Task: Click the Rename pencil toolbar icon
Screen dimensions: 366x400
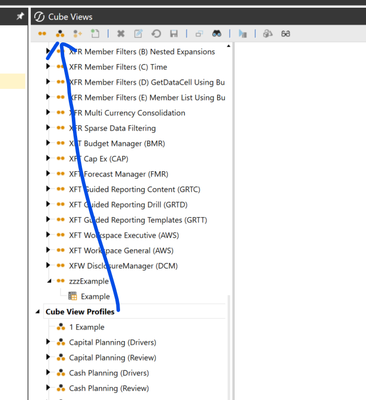Action: pos(138,34)
